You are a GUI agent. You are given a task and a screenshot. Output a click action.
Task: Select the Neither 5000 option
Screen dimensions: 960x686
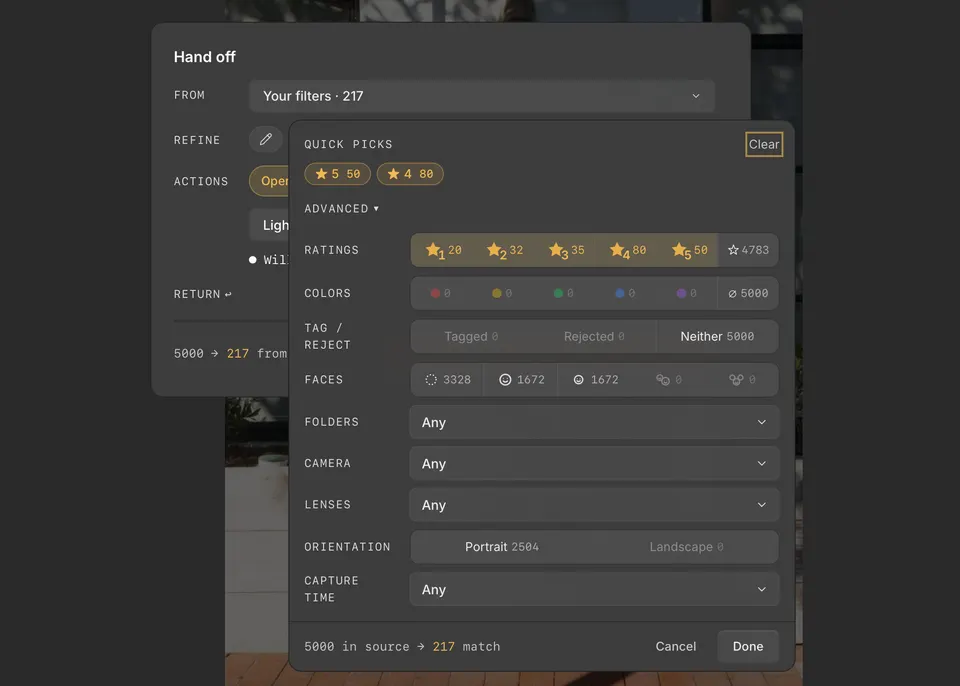(x=717, y=336)
